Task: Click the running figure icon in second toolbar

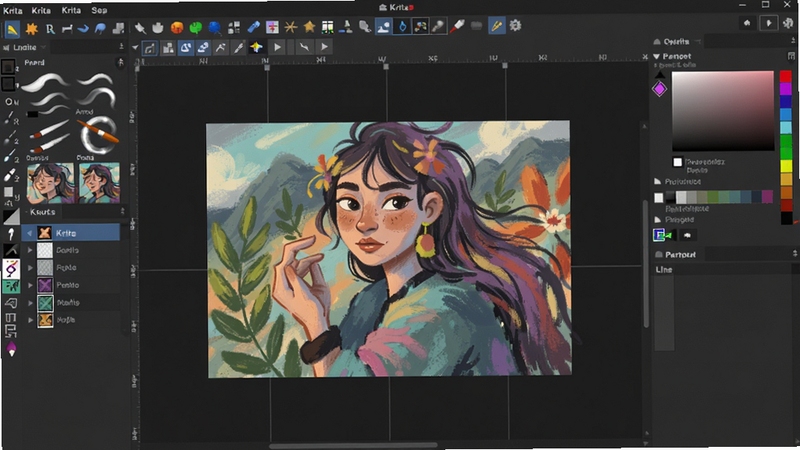Action: 220,47
